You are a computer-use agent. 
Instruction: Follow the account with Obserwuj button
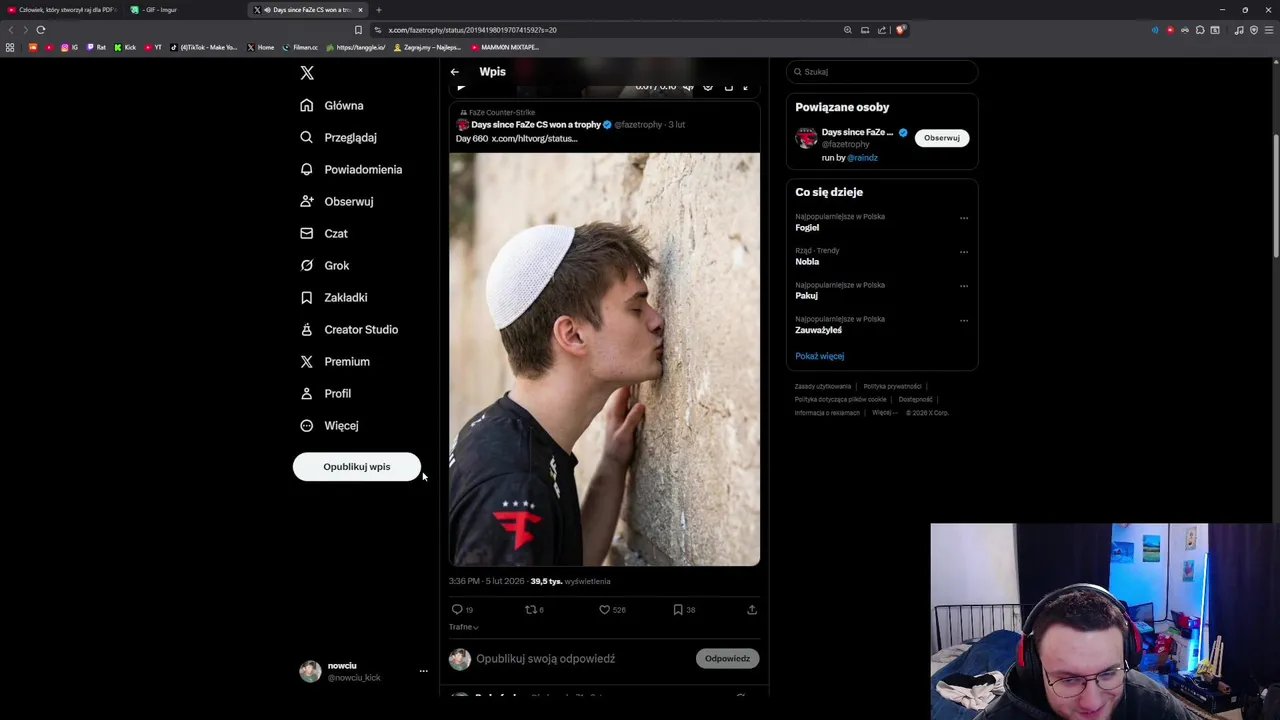(x=941, y=138)
